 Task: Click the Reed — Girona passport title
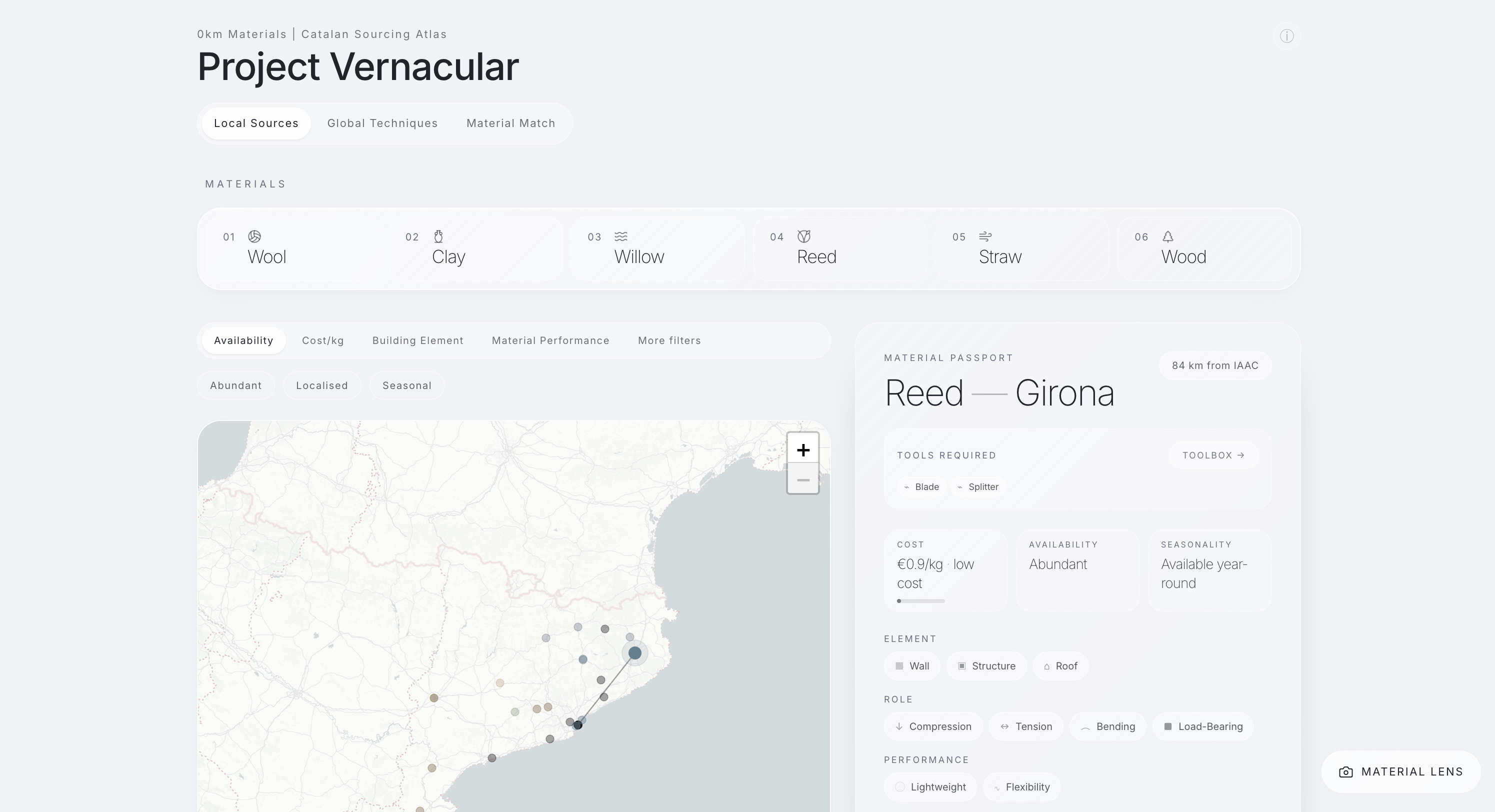(999, 393)
